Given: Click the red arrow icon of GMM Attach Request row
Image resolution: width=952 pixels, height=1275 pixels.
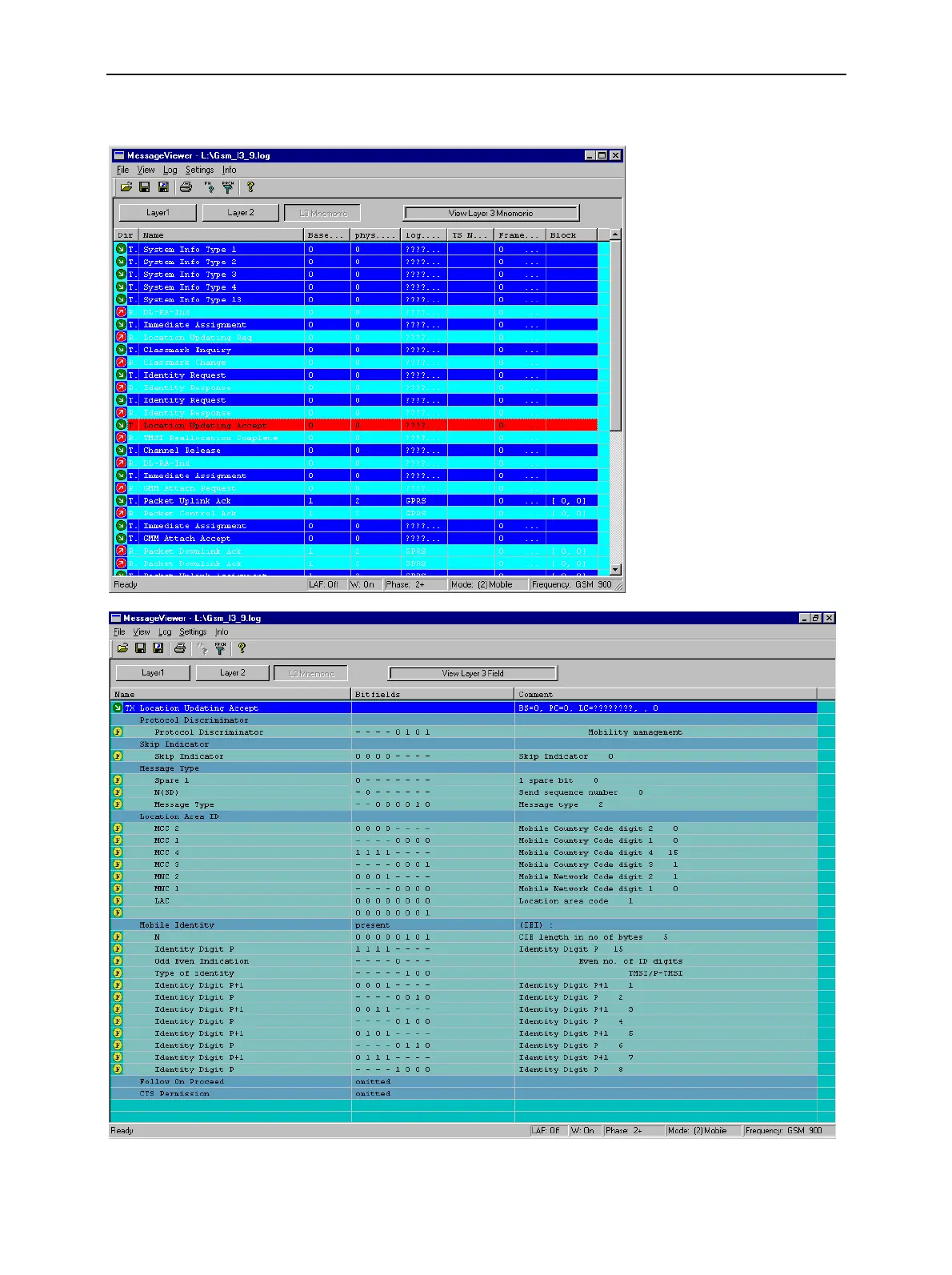Looking at the screenshot, I should (x=121, y=488).
